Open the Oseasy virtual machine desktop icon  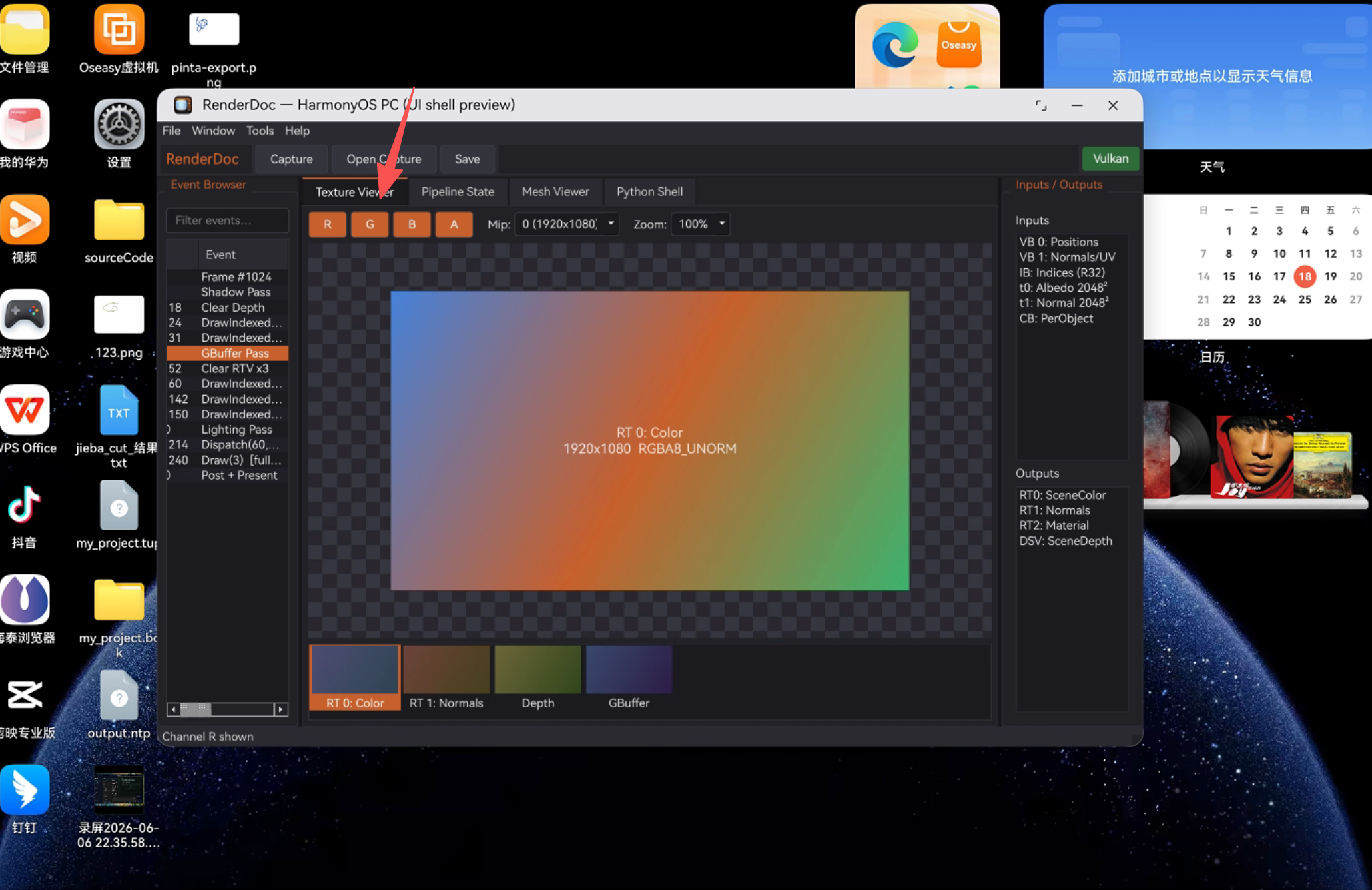[119, 30]
